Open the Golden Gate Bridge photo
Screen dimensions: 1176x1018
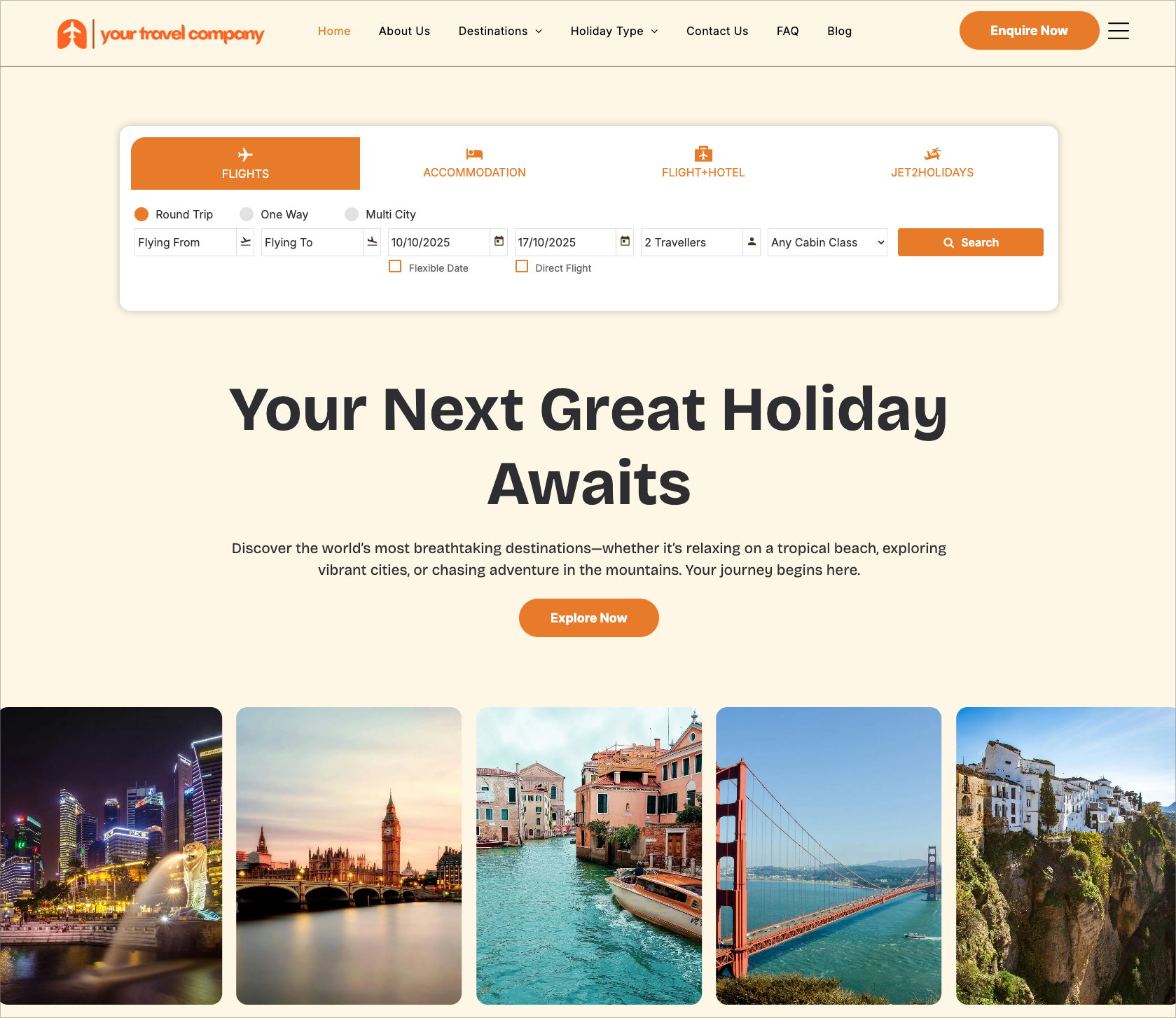(829, 856)
